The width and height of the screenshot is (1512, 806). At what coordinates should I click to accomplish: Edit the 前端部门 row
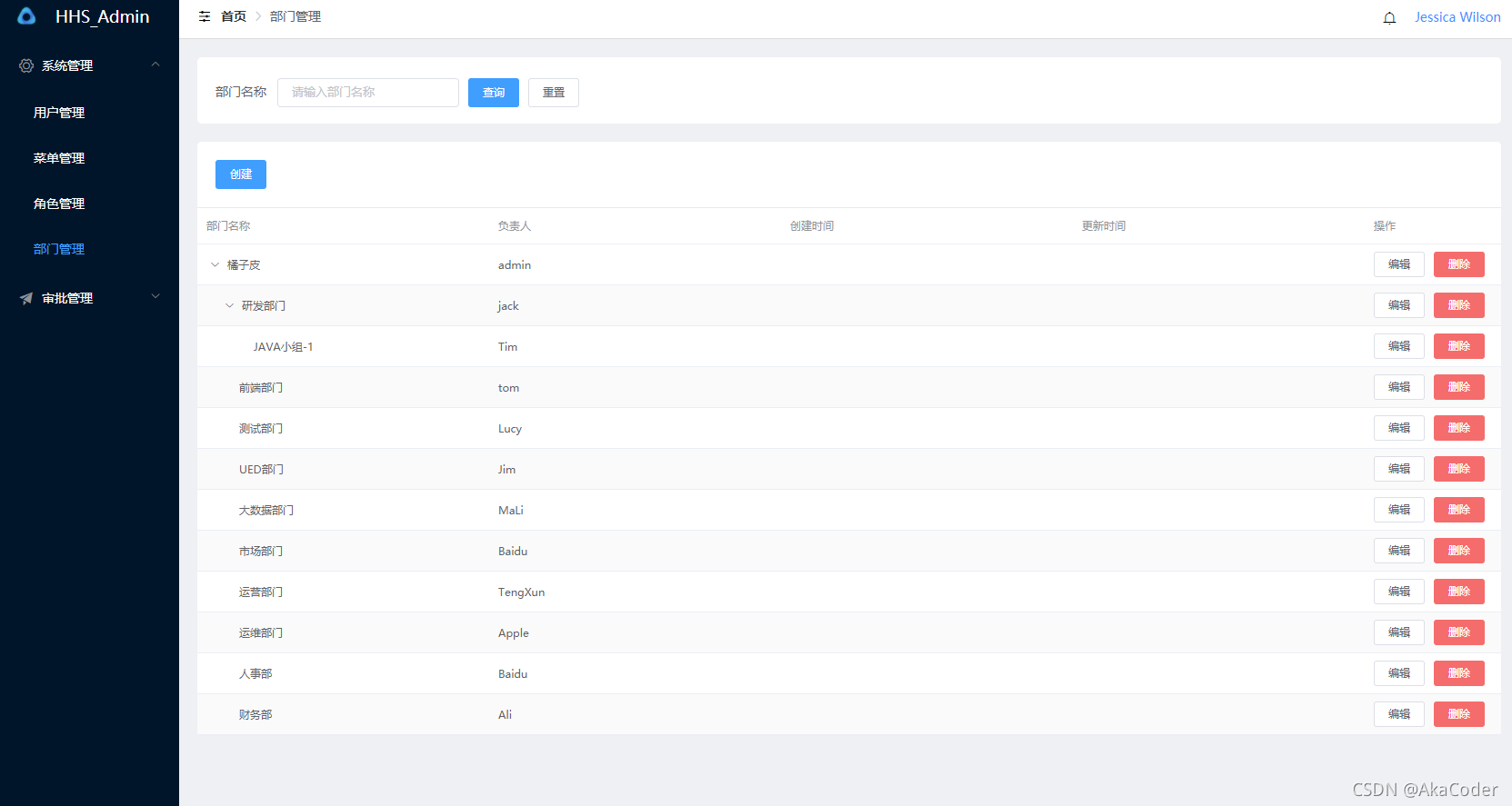point(1399,387)
